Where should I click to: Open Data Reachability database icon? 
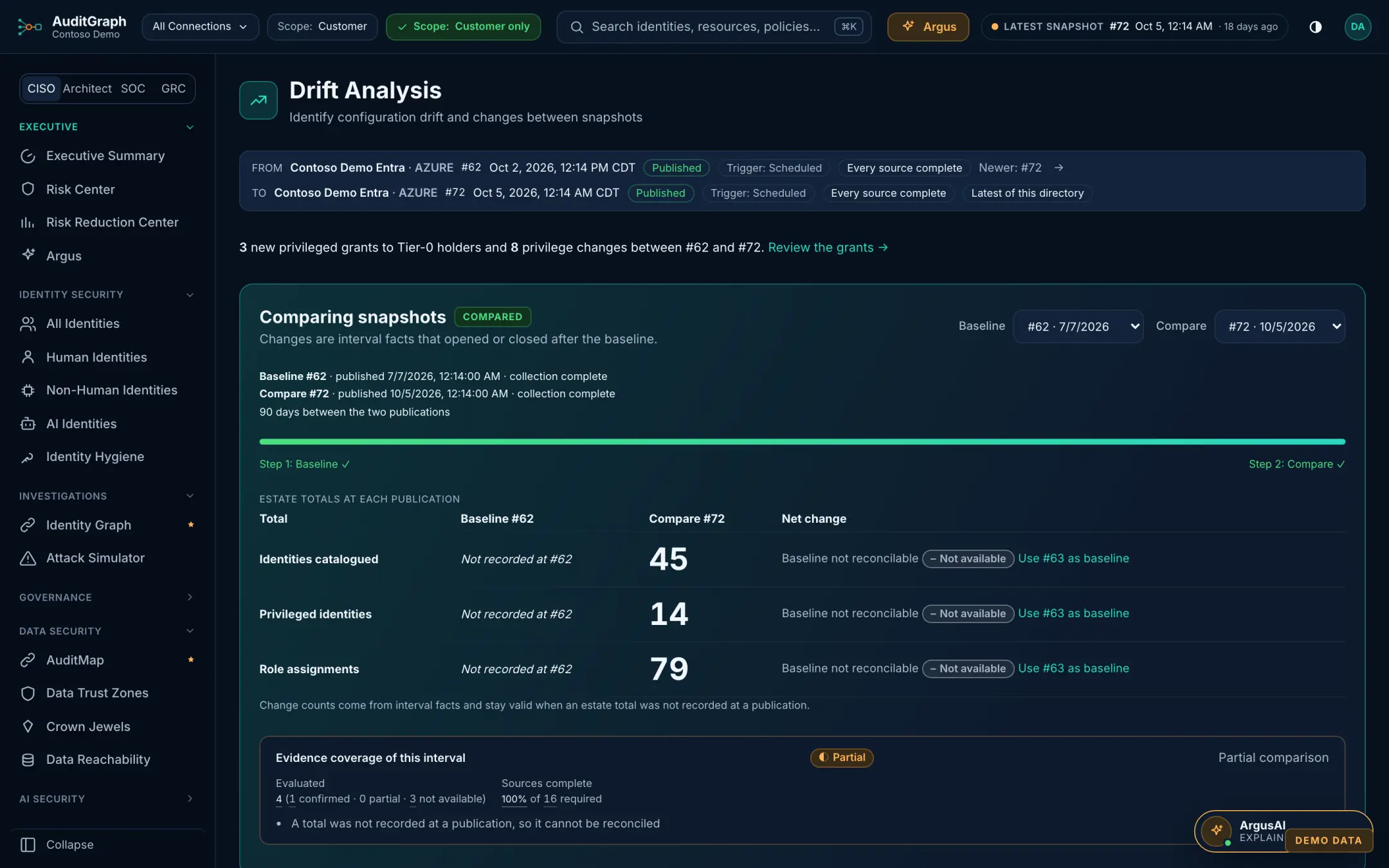click(28, 760)
